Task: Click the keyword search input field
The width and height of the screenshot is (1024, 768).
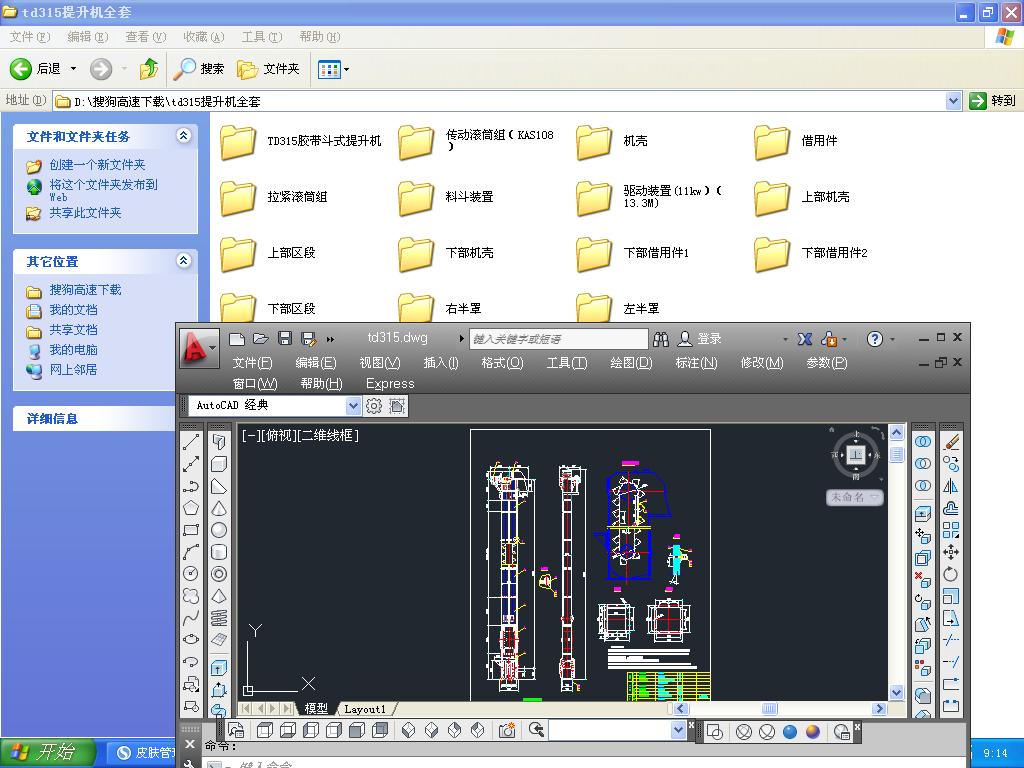Action: [558, 339]
